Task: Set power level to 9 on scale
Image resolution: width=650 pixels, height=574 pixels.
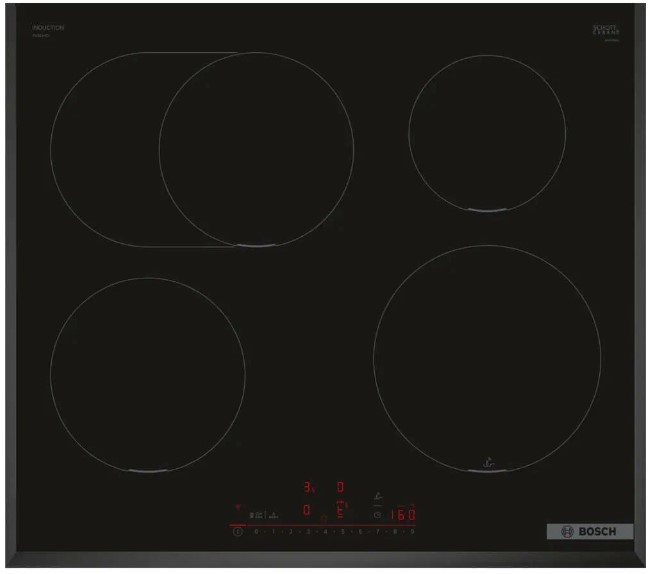Action: coord(412,533)
